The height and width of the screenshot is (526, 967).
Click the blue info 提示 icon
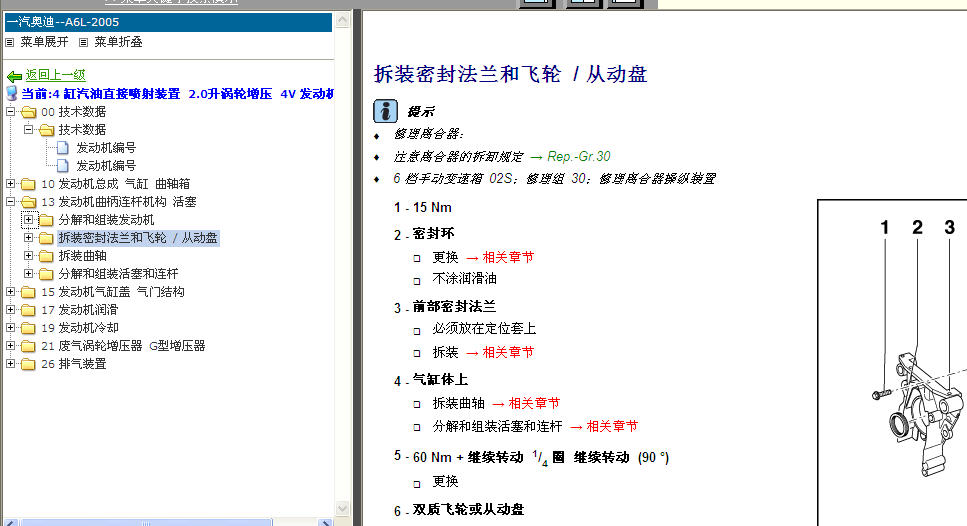click(385, 111)
